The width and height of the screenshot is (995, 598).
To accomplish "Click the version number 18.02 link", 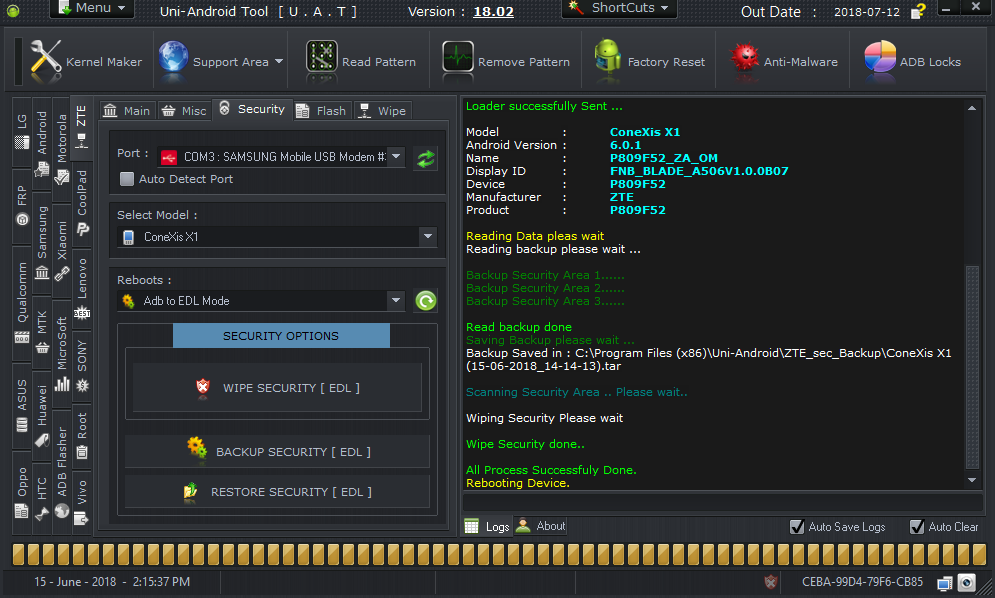I will [494, 11].
